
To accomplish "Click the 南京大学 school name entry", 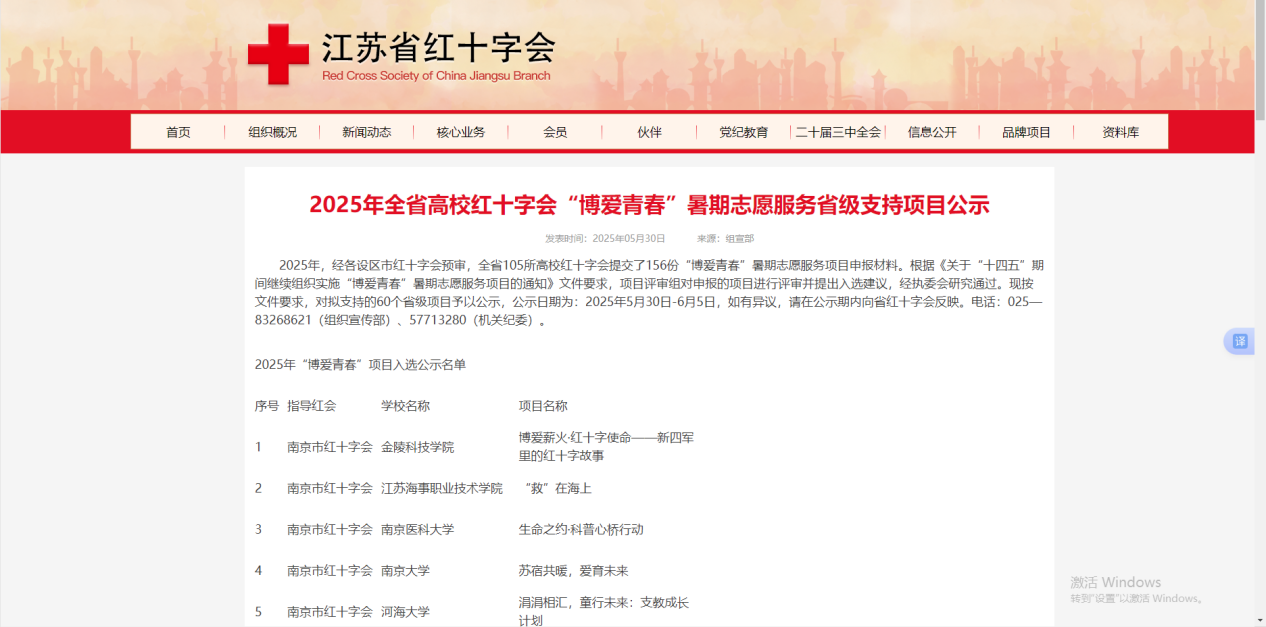I will click(404, 570).
